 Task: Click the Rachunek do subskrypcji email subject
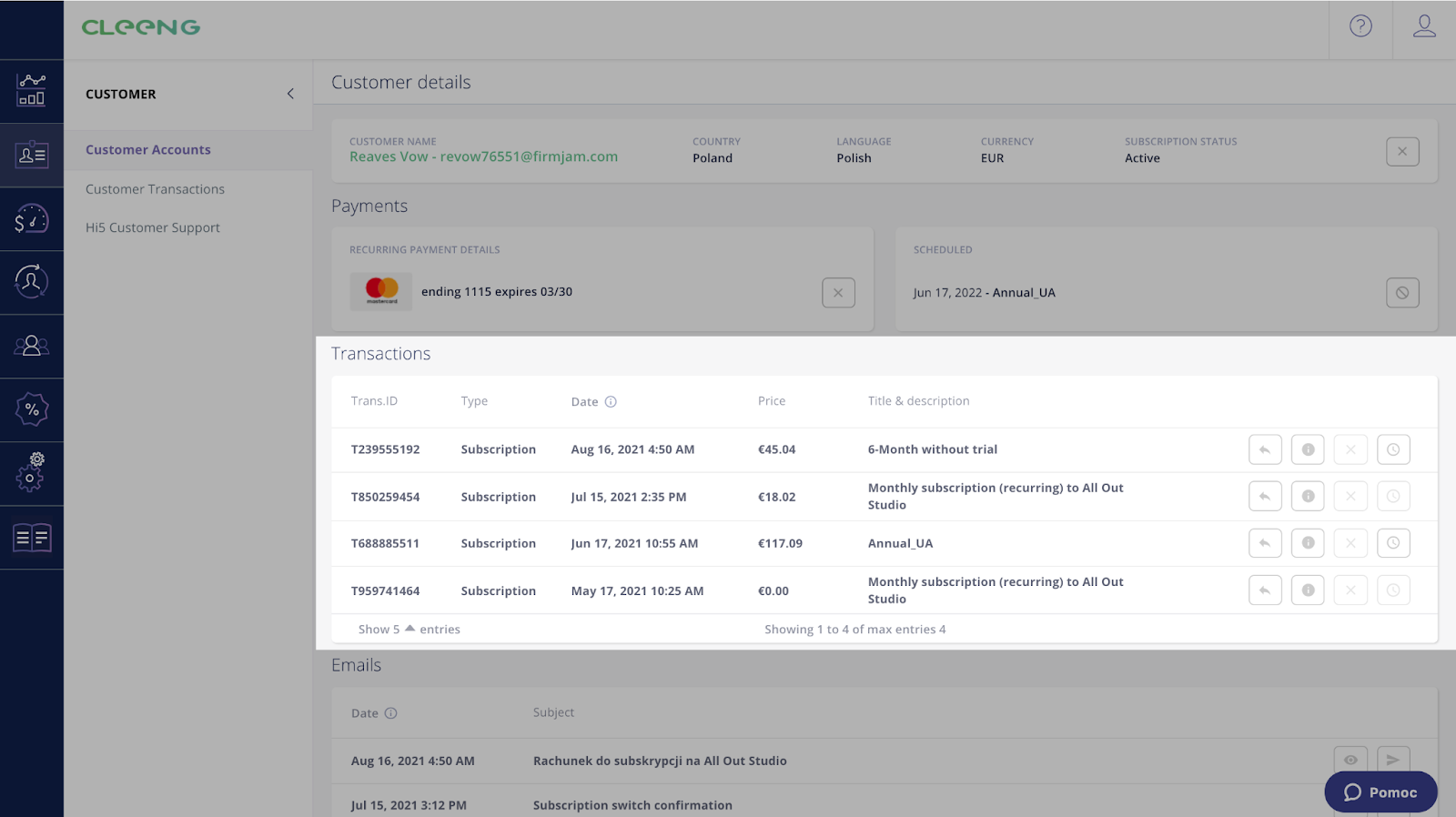(x=660, y=761)
